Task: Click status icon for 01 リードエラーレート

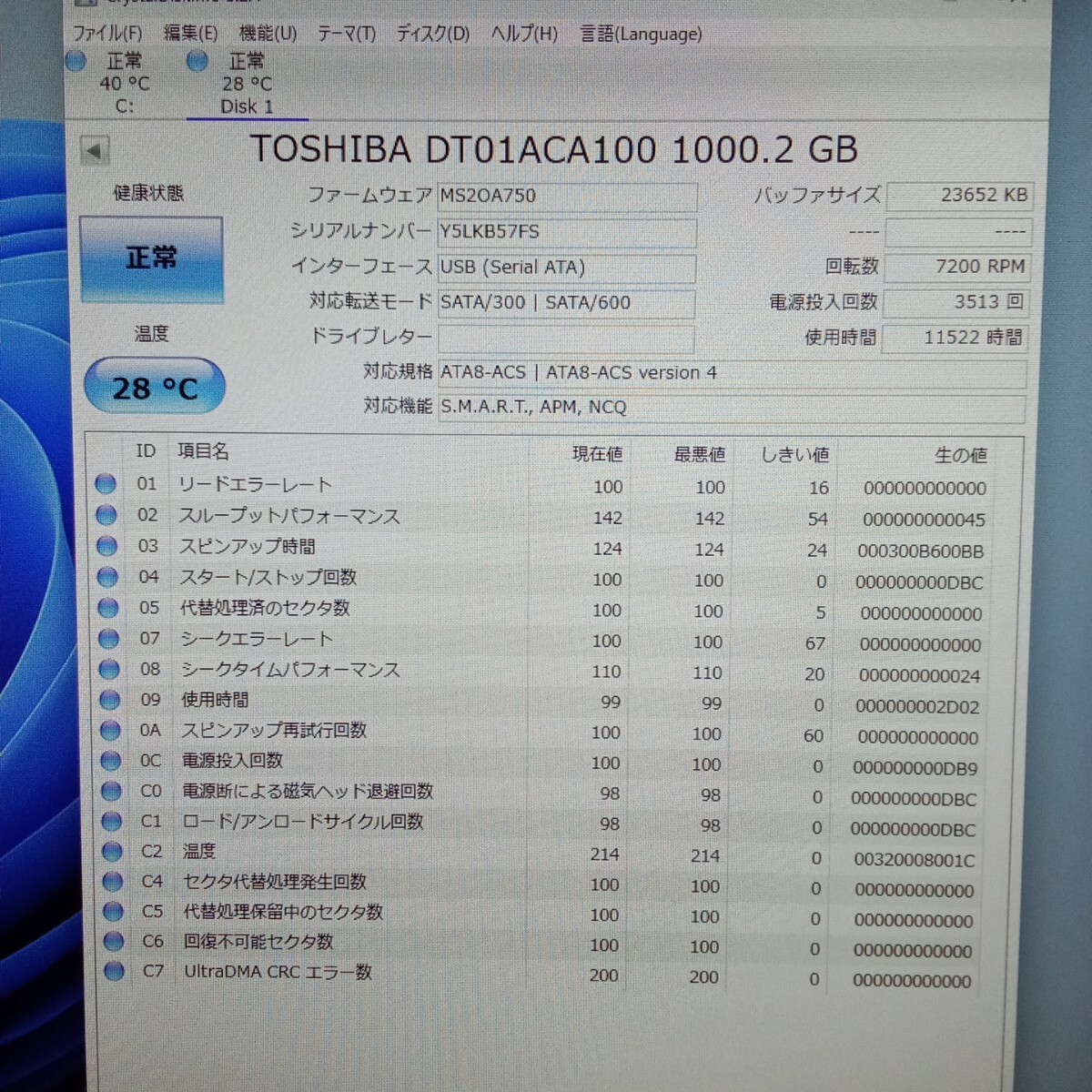Action: click(106, 484)
